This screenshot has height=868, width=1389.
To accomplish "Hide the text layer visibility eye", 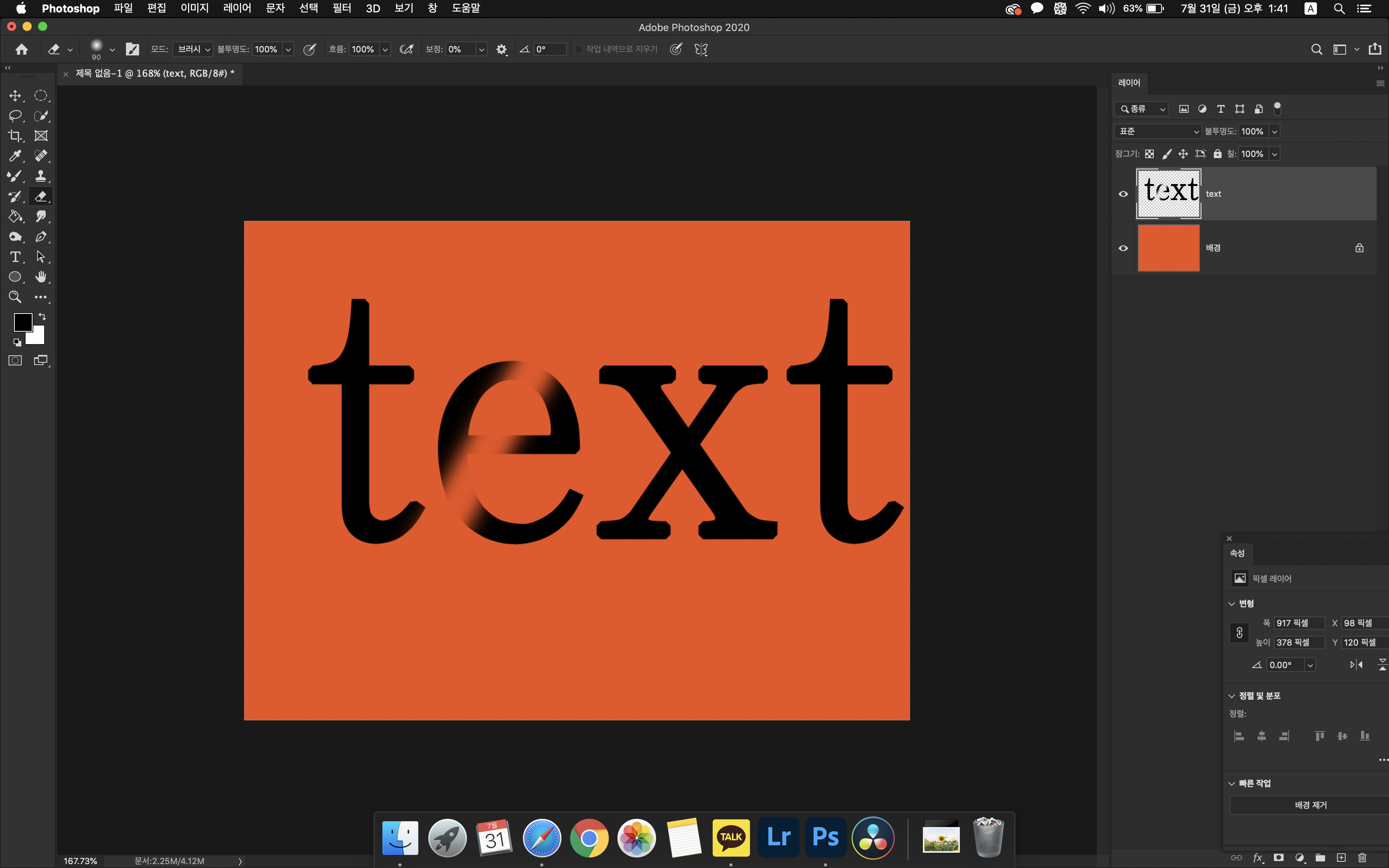I will coord(1123,194).
